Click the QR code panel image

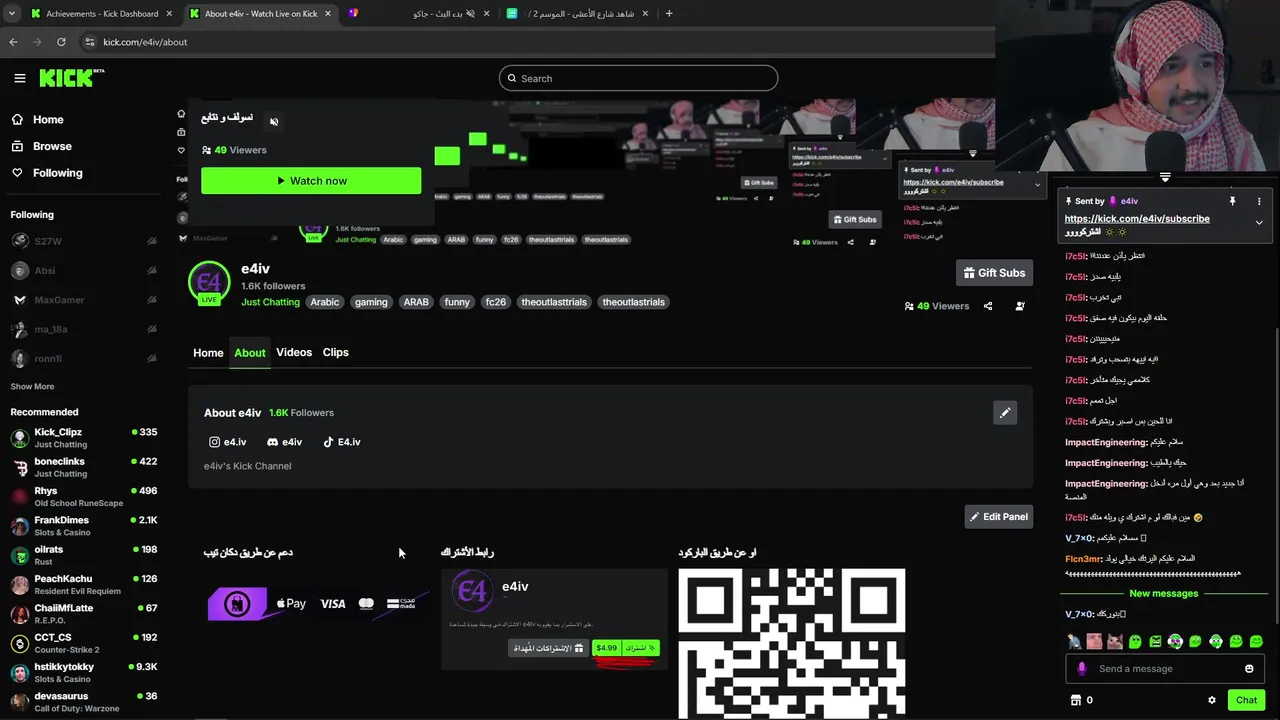pyautogui.click(x=792, y=642)
